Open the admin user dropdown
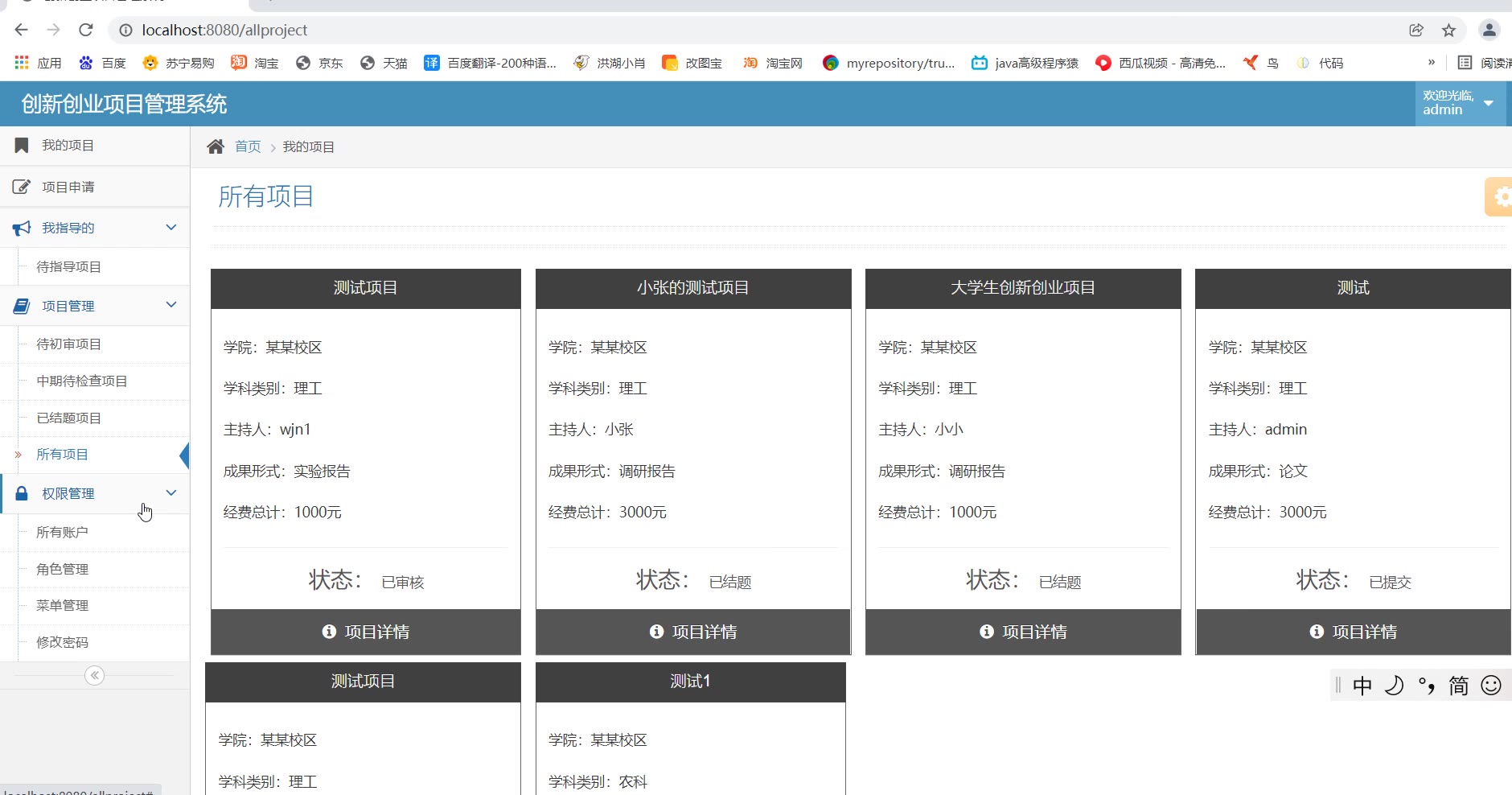Viewport: 1512px width, 795px height. tap(1459, 103)
